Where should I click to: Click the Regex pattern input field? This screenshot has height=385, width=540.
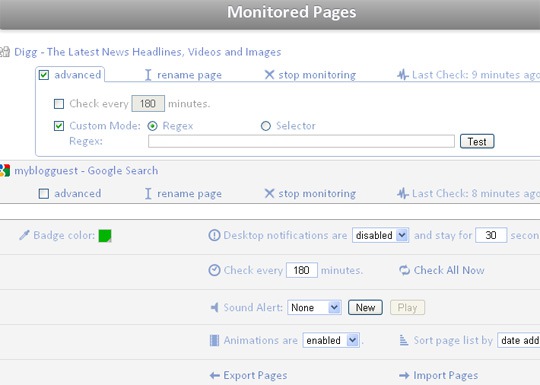click(301, 141)
